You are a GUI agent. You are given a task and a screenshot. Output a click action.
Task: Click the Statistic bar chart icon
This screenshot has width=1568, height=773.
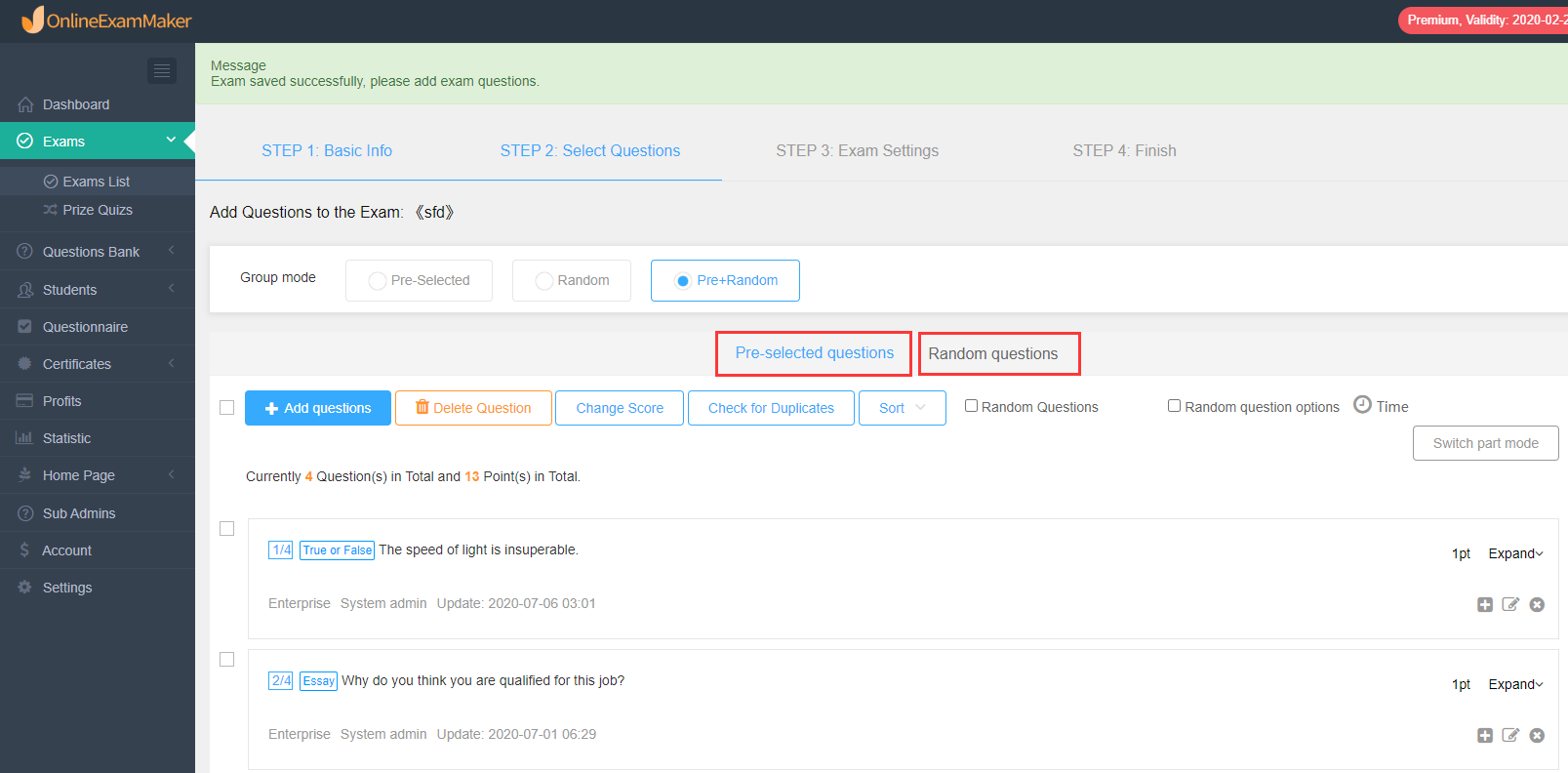pyautogui.click(x=25, y=438)
